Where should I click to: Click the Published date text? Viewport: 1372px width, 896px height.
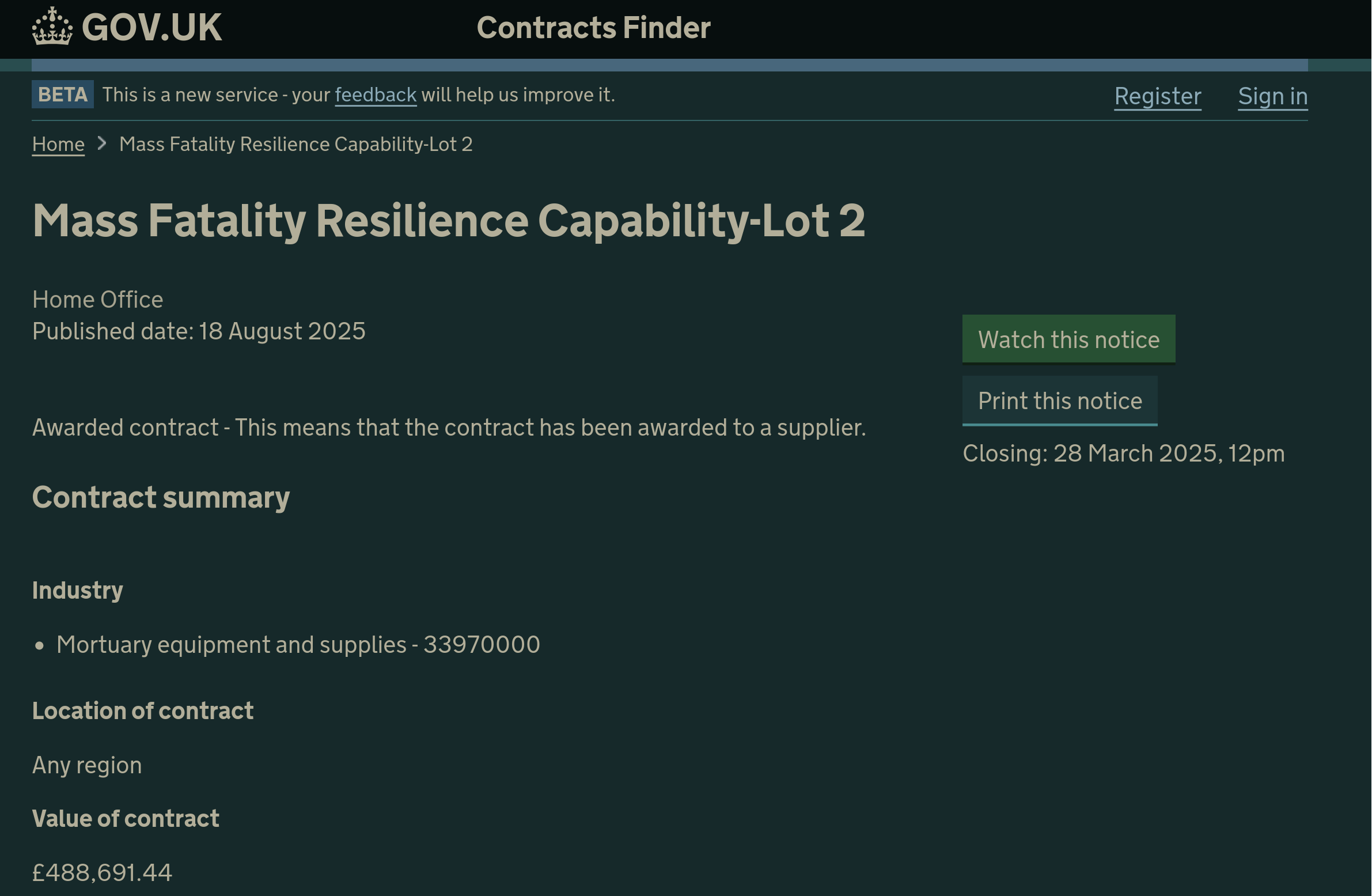tap(198, 331)
